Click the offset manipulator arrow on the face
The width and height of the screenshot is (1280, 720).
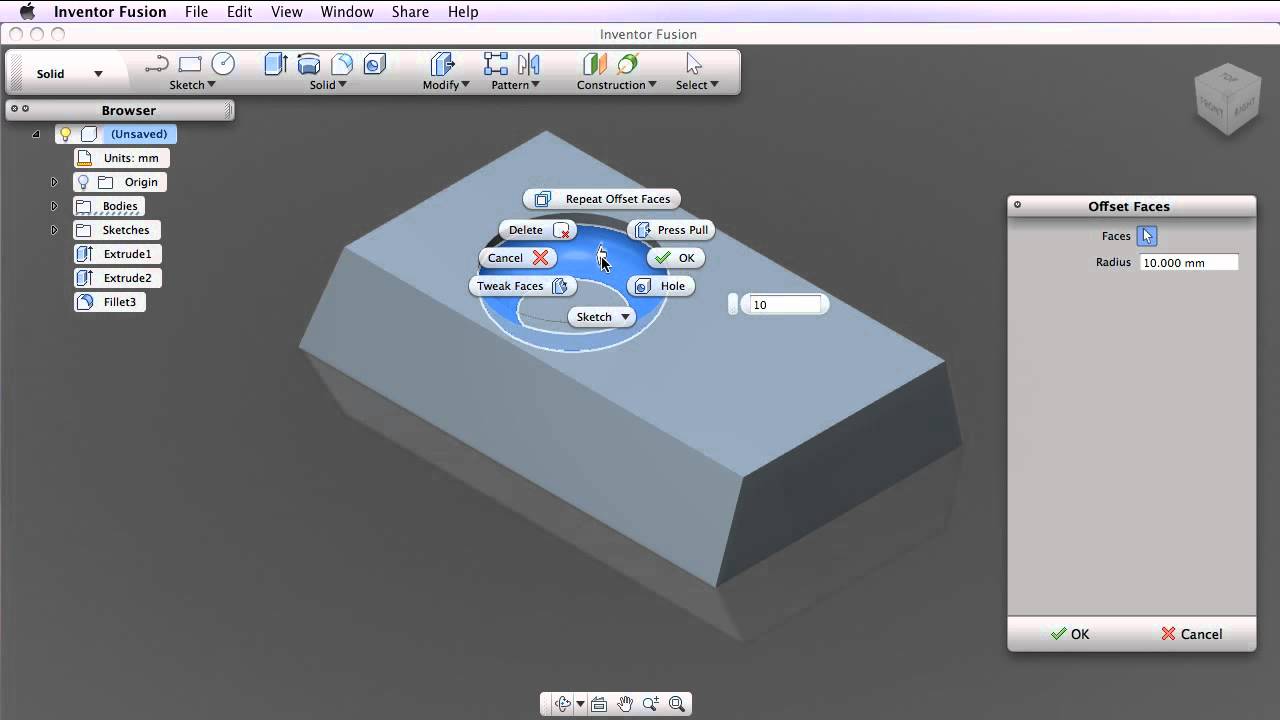(602, 253)
